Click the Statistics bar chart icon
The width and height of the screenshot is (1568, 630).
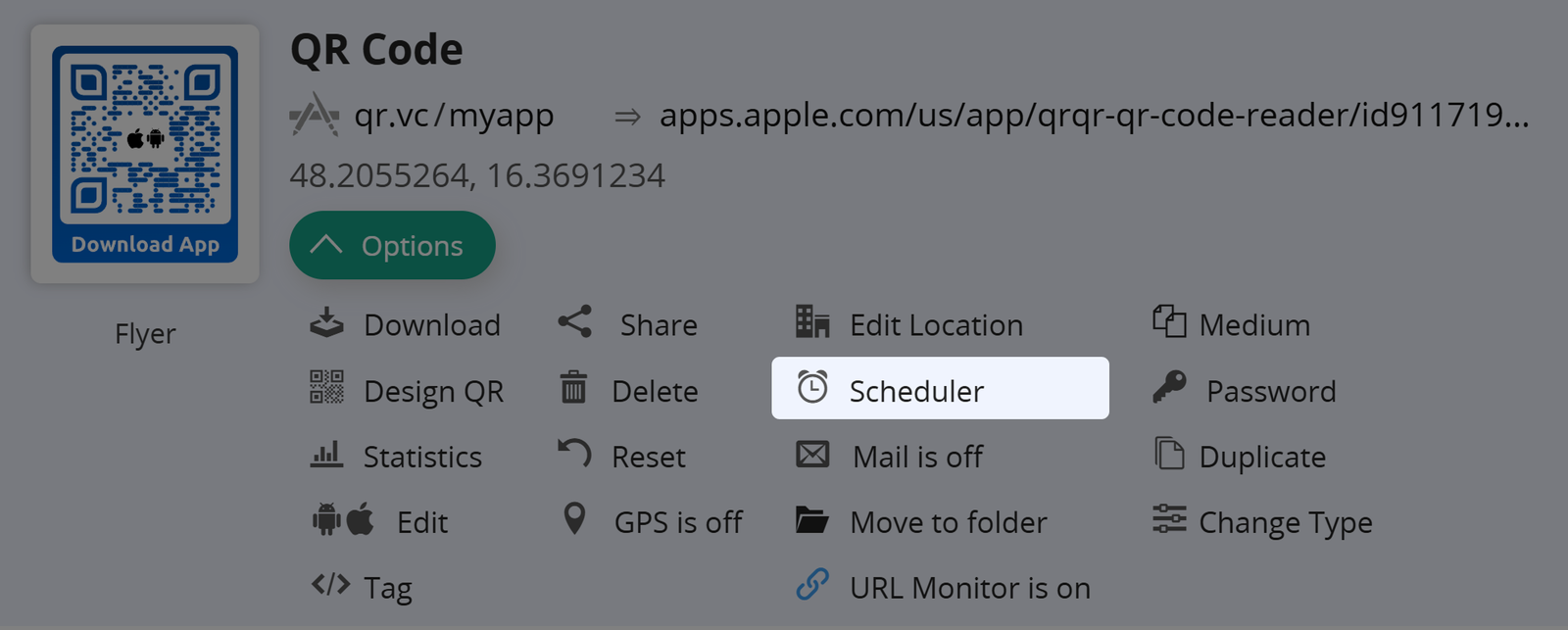[x=326, y=455]
